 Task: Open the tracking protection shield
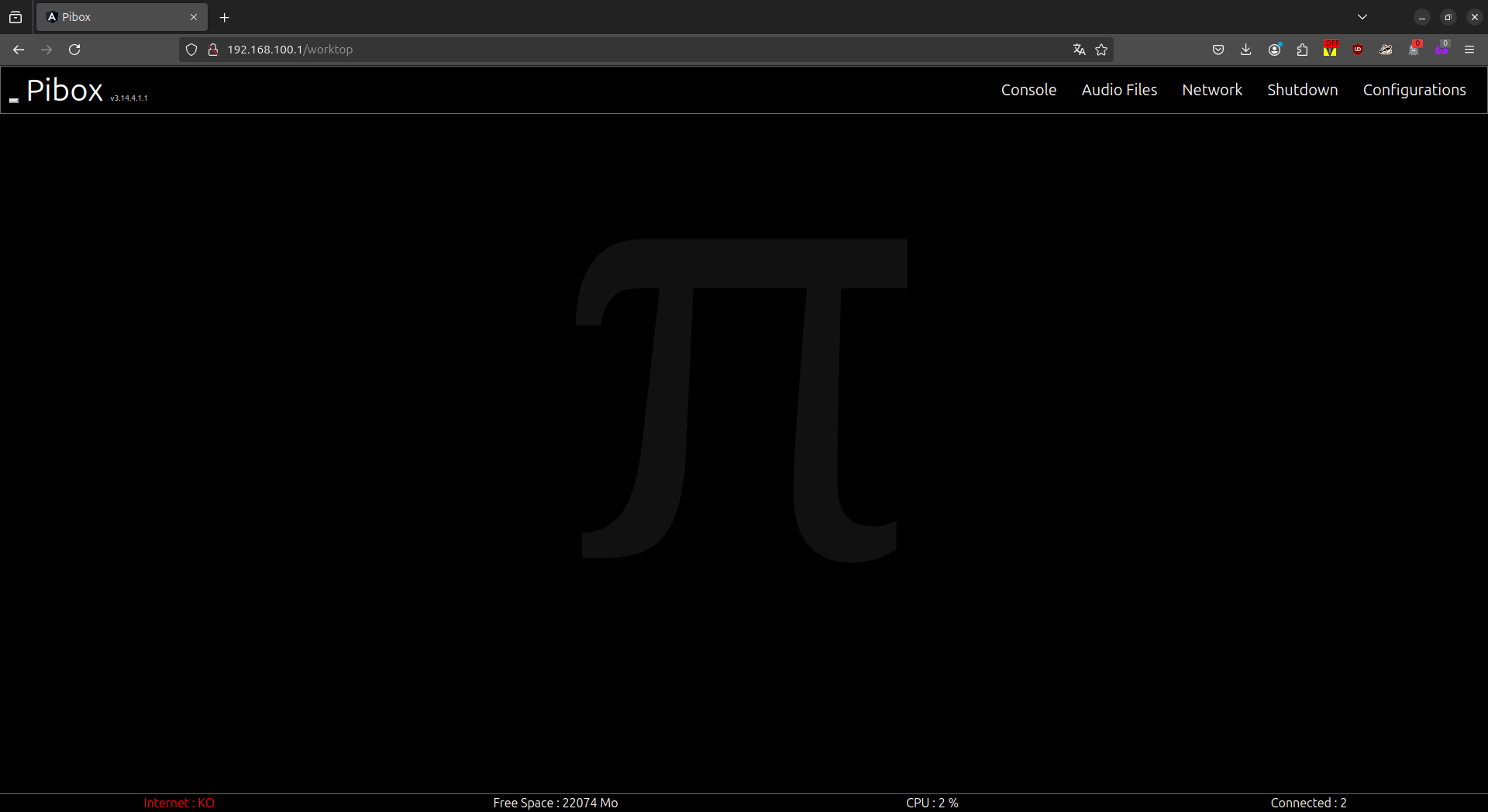tap(191, 50)
